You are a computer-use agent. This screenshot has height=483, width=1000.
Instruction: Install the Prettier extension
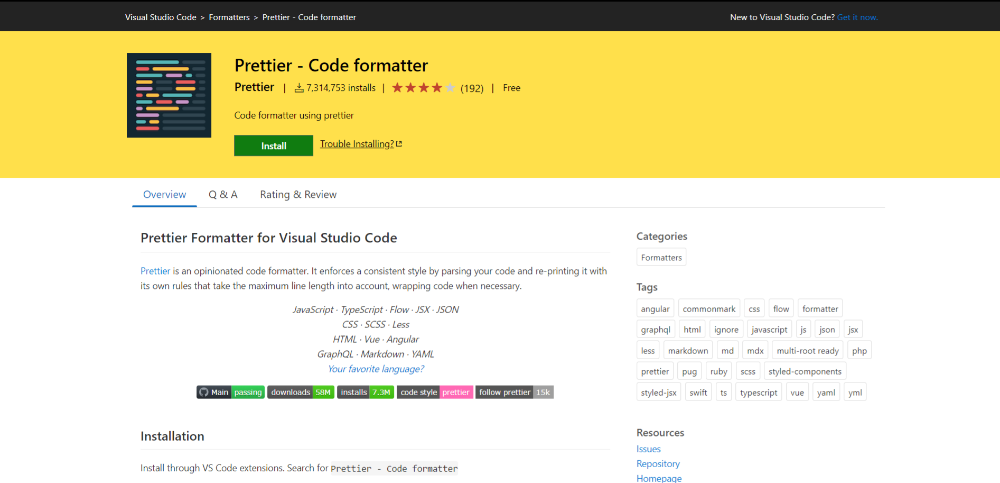click(274, 145)
